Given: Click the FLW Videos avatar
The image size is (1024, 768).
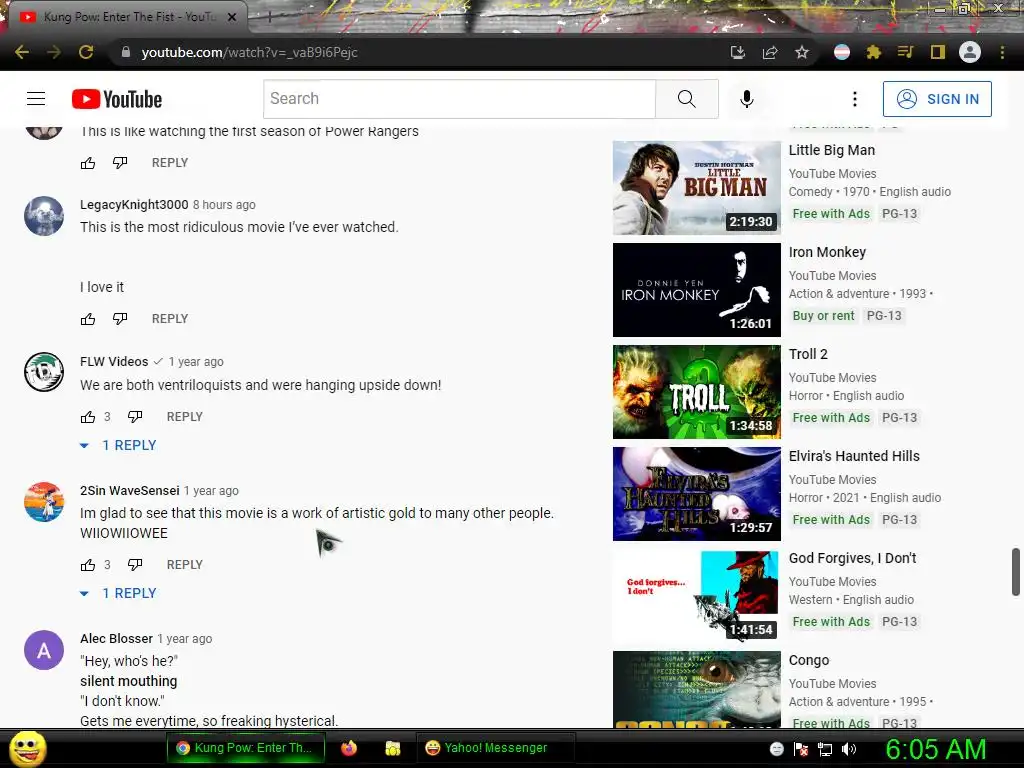Looking at the screenshot, I should click(x=44, y=372).
